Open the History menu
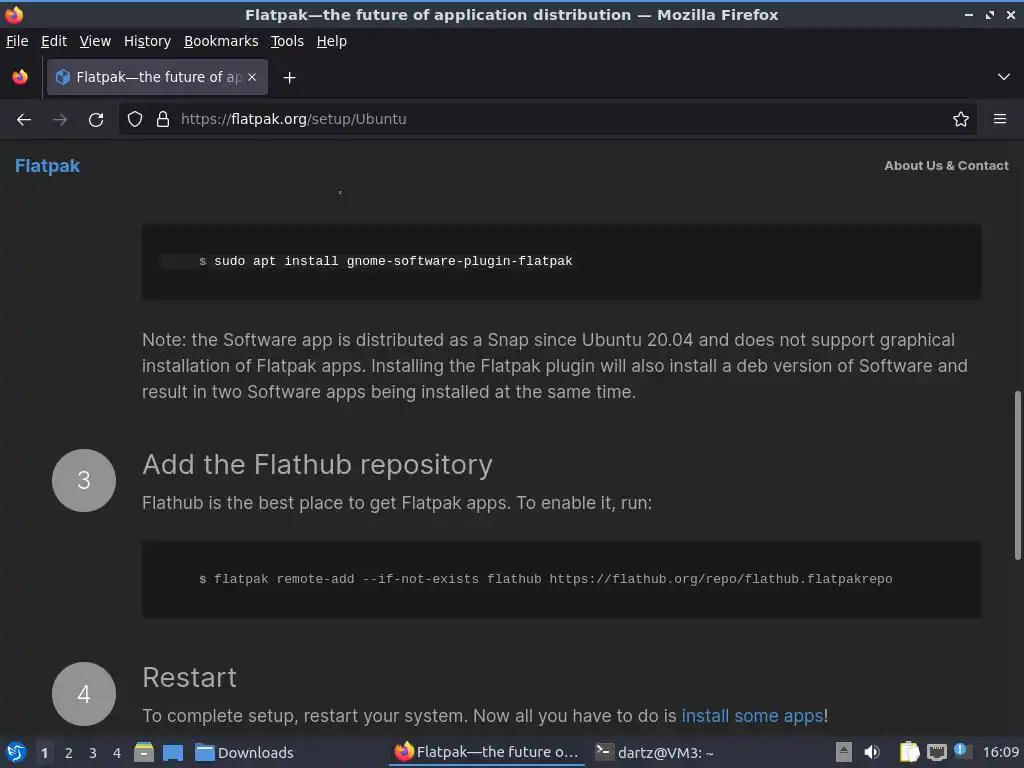 147,41
